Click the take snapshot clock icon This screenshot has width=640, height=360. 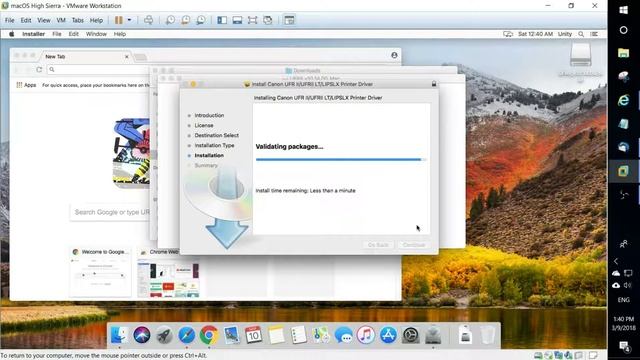coord(170,20)
